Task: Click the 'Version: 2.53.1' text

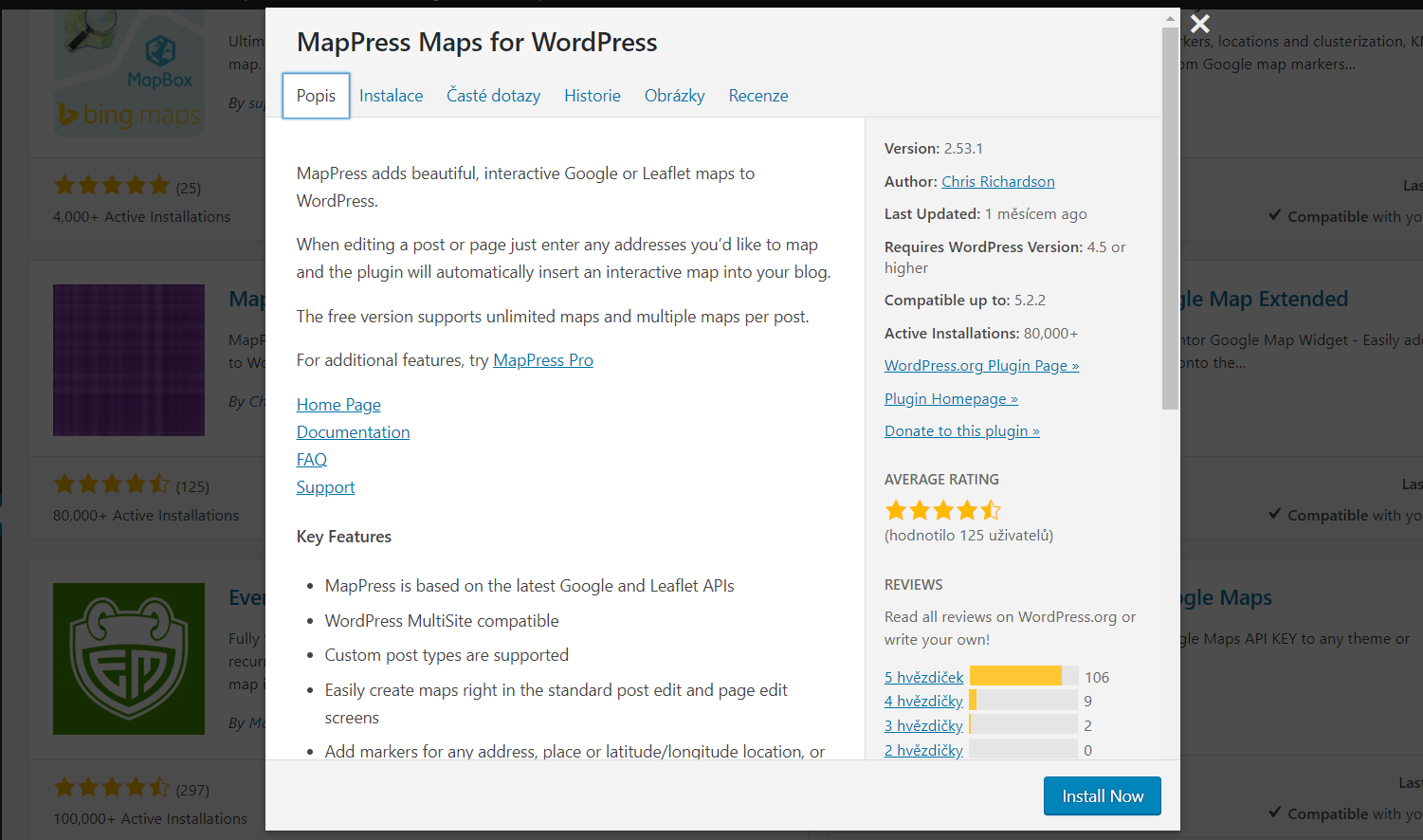Action: pyautogui.click(x=934, y=149)
